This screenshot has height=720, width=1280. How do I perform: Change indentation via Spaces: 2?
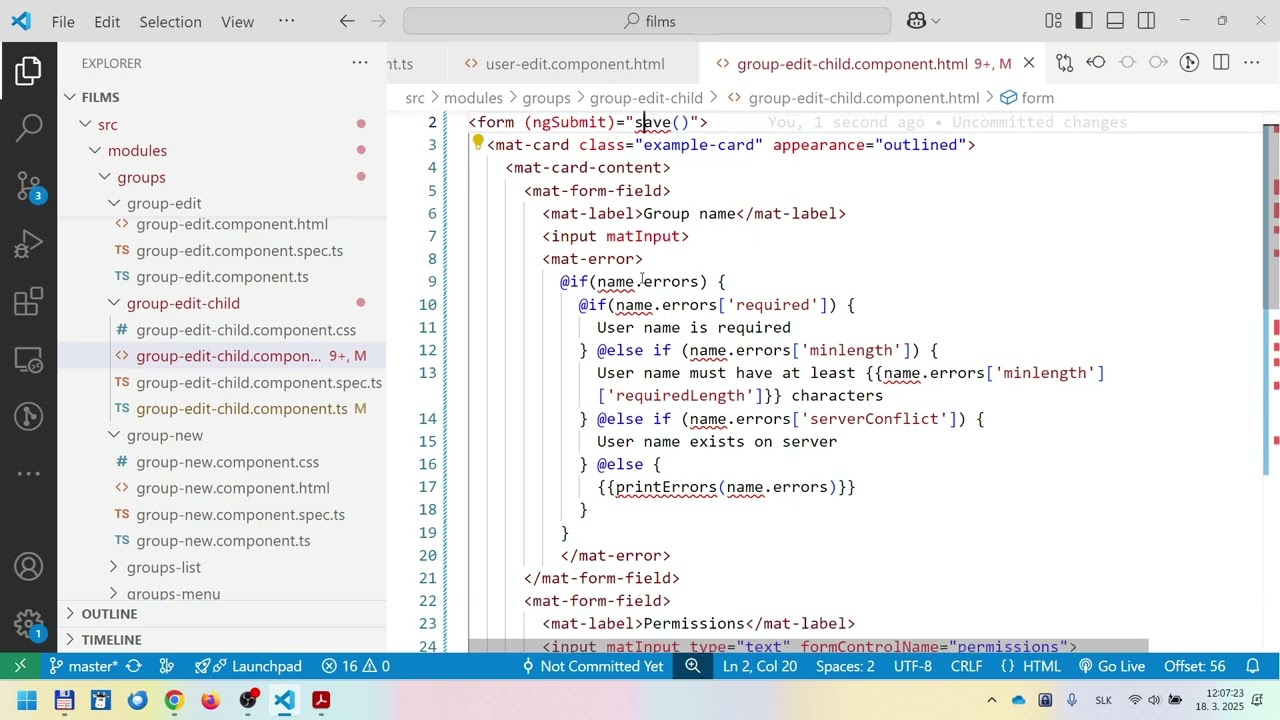(845, 666)
